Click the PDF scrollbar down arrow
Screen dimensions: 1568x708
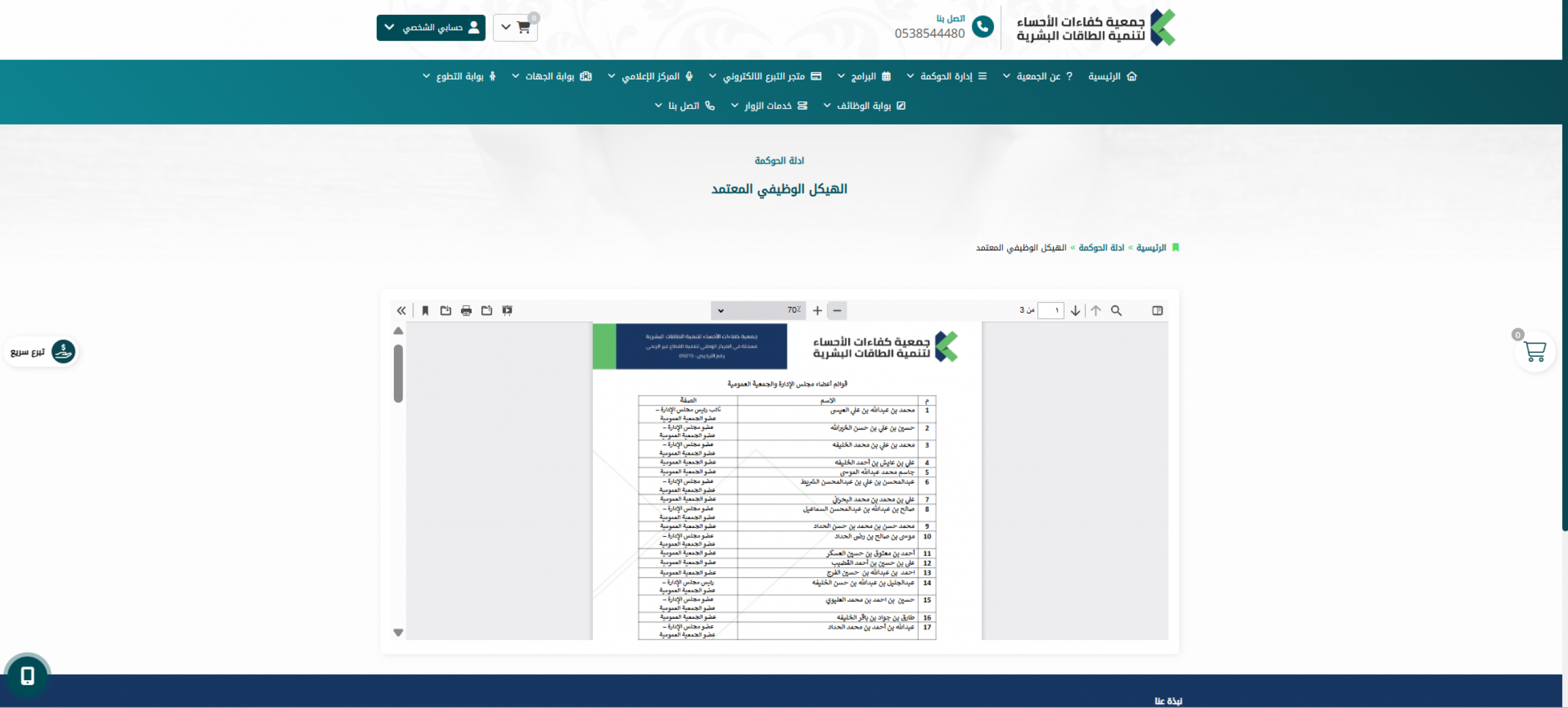coord(398,632)
